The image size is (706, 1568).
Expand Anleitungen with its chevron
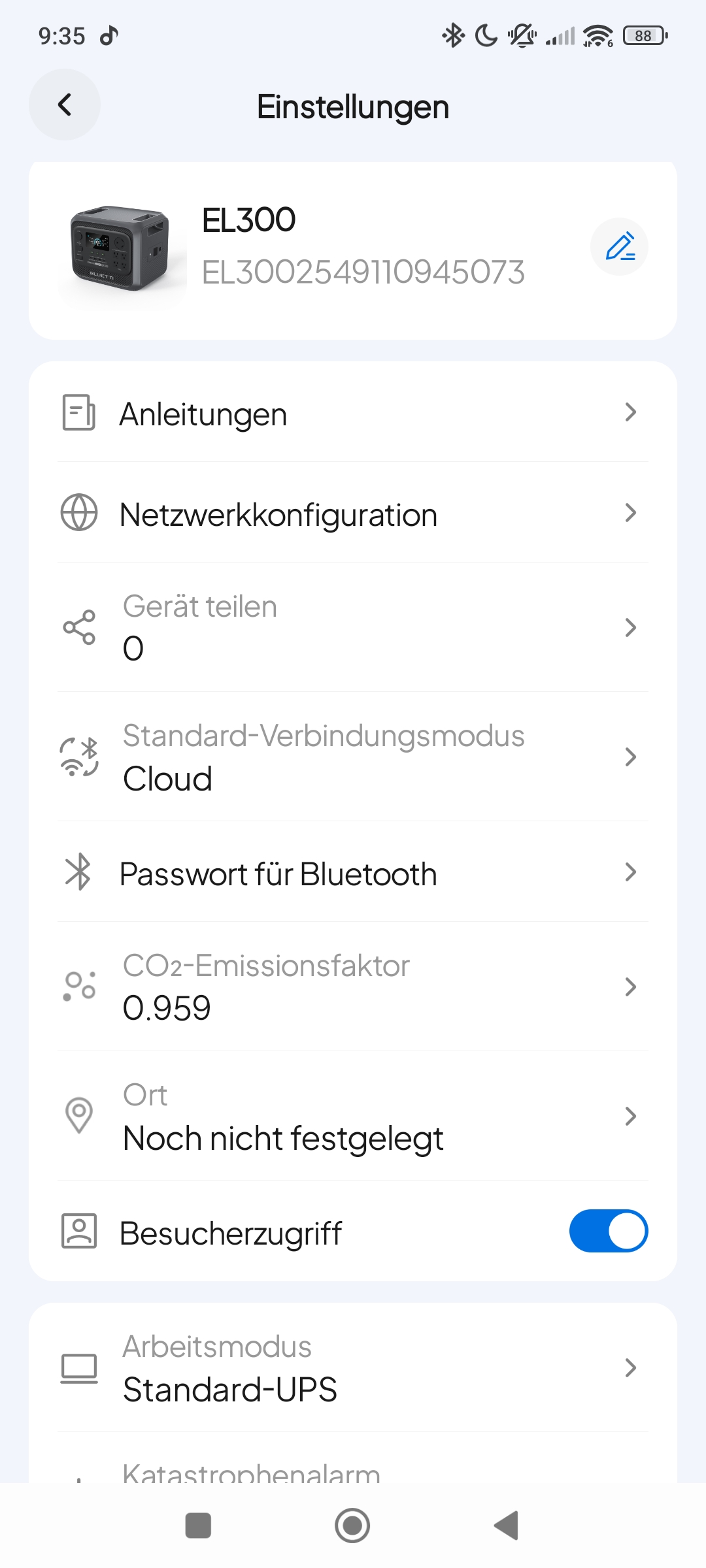click(630, 412)
